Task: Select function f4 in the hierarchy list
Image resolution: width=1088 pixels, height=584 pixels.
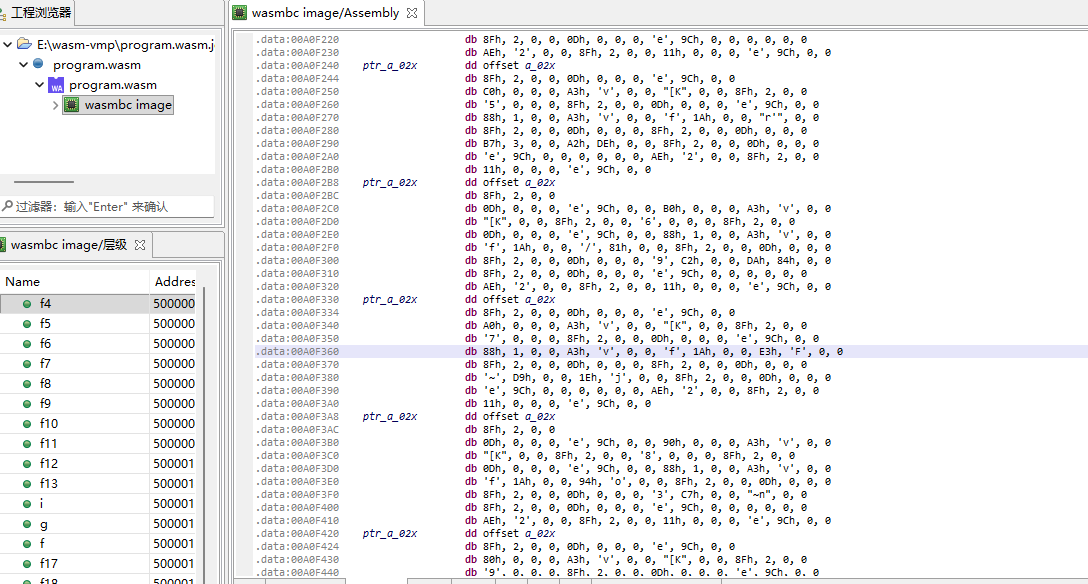Action: coord(97,304)
